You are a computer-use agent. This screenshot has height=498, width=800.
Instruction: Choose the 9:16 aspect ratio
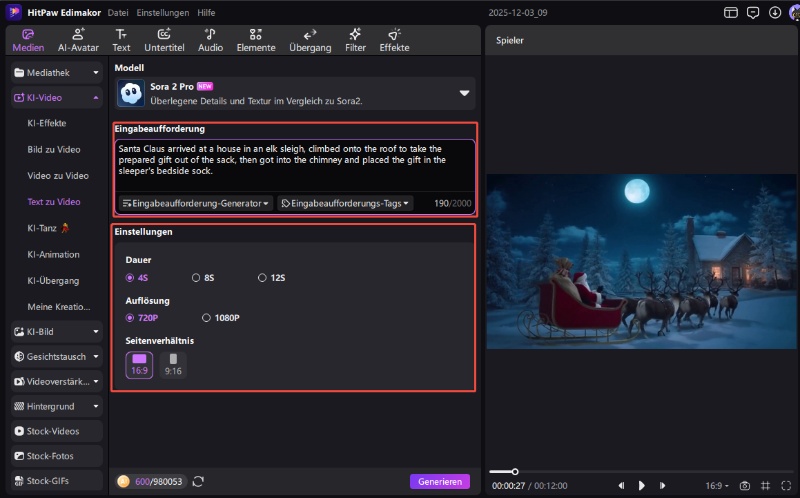(173, 365)
